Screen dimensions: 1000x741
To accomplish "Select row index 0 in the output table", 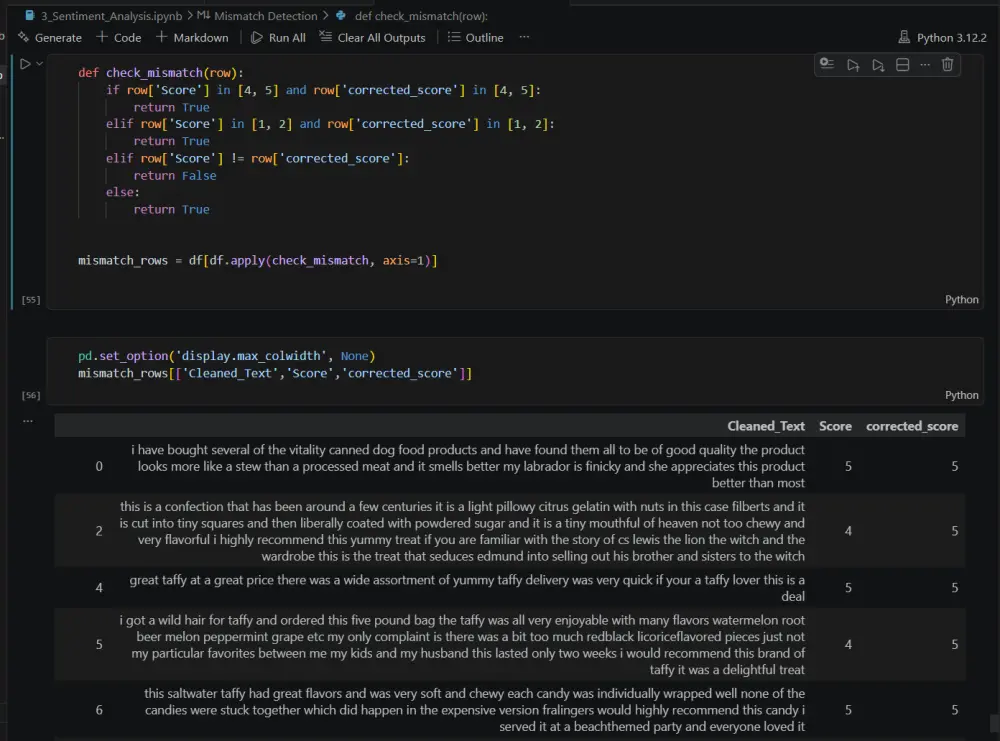I will [99, 466].
